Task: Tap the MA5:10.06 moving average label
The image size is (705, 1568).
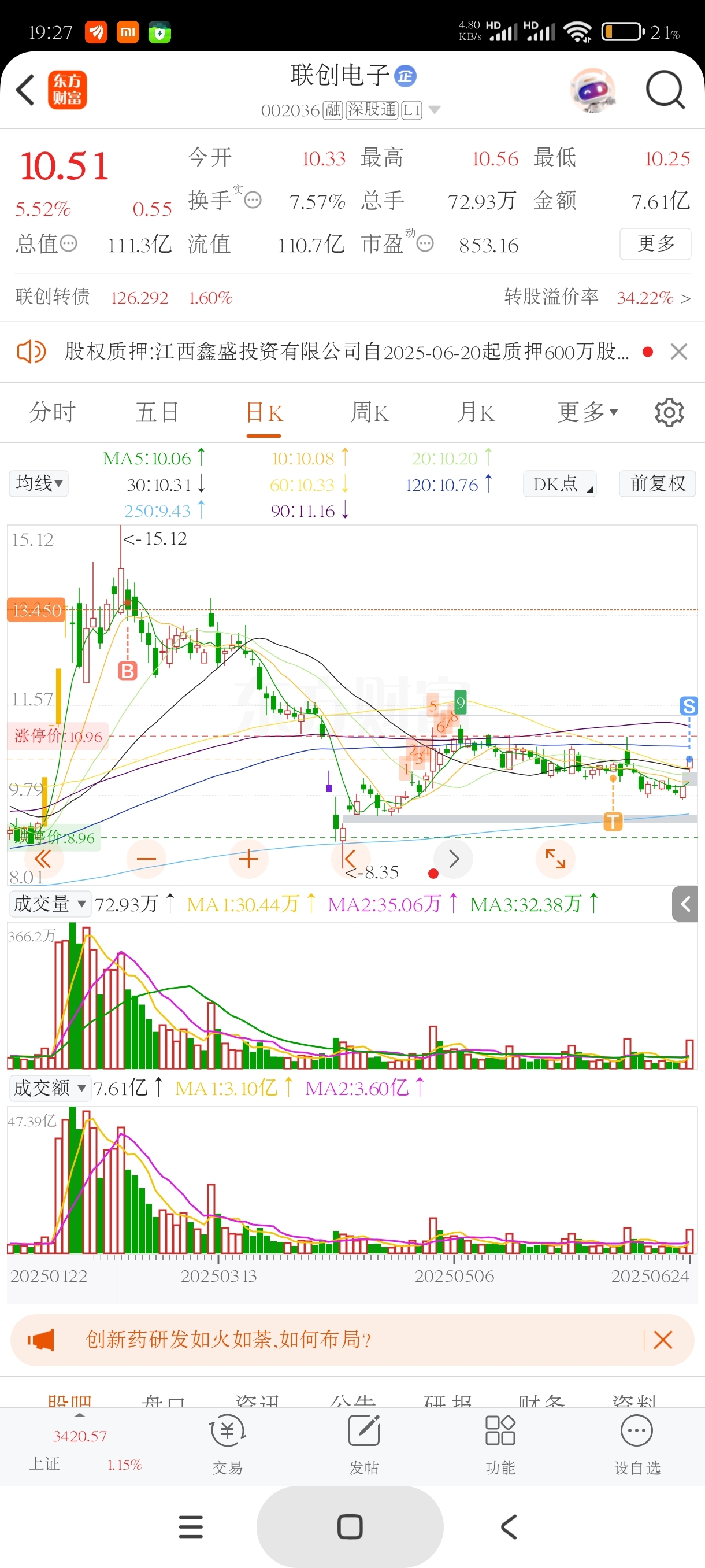Action: coord(154,458)
